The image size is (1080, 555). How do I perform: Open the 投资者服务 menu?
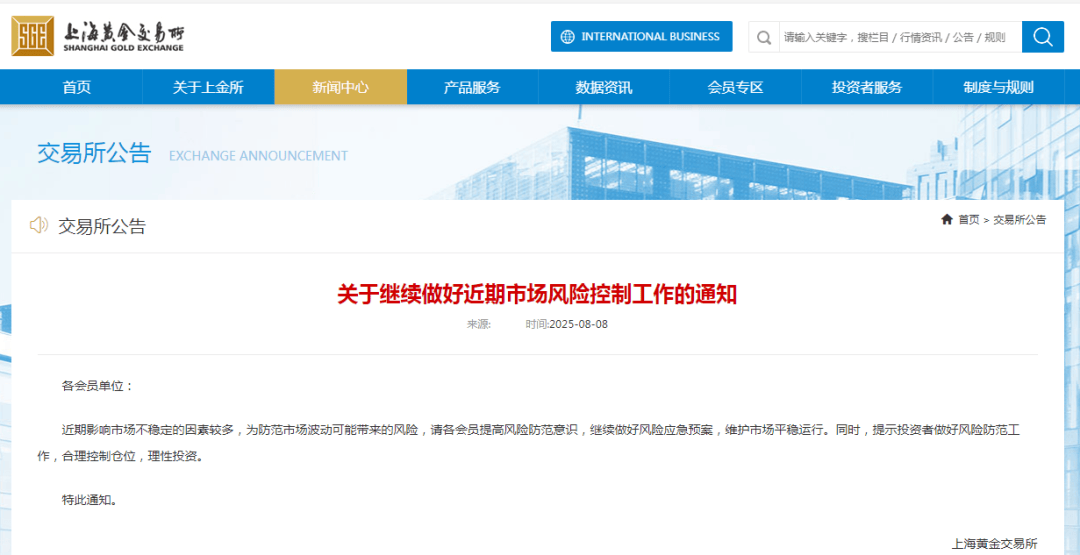pyautogui.click(x=867, y=87)
